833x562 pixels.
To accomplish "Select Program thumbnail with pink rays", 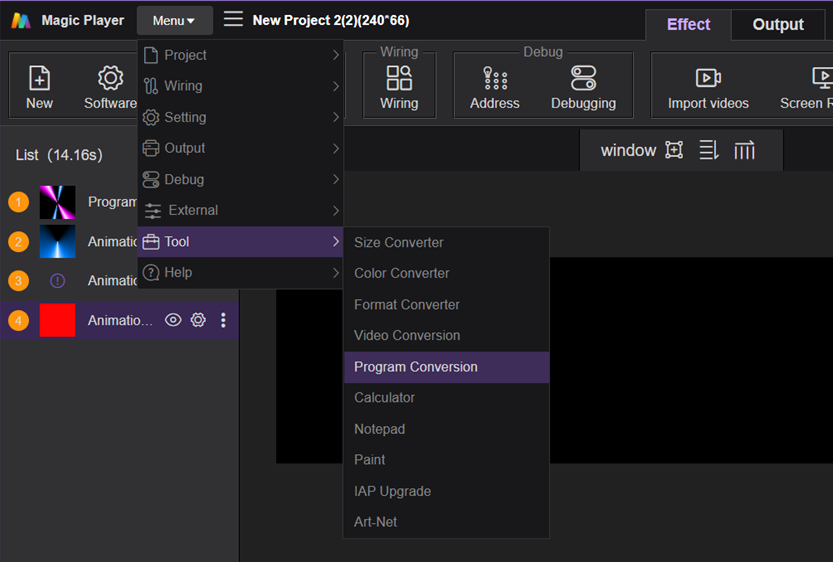I will 57,202.
